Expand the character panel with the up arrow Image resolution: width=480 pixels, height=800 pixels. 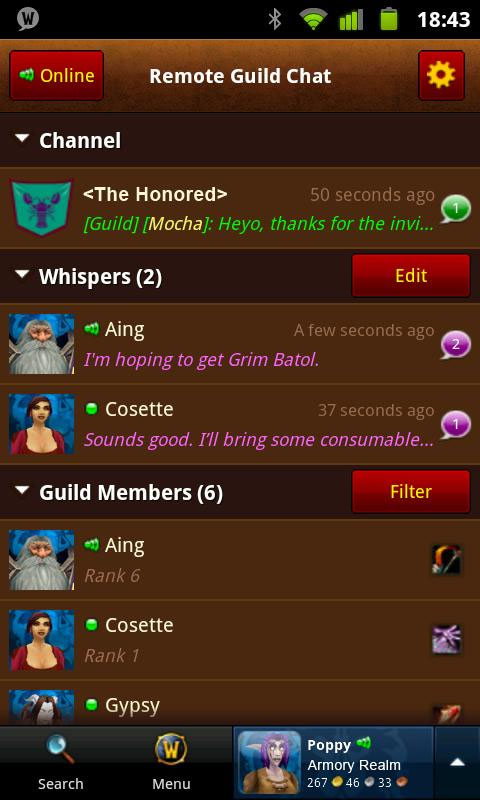(x=458, y=763)
